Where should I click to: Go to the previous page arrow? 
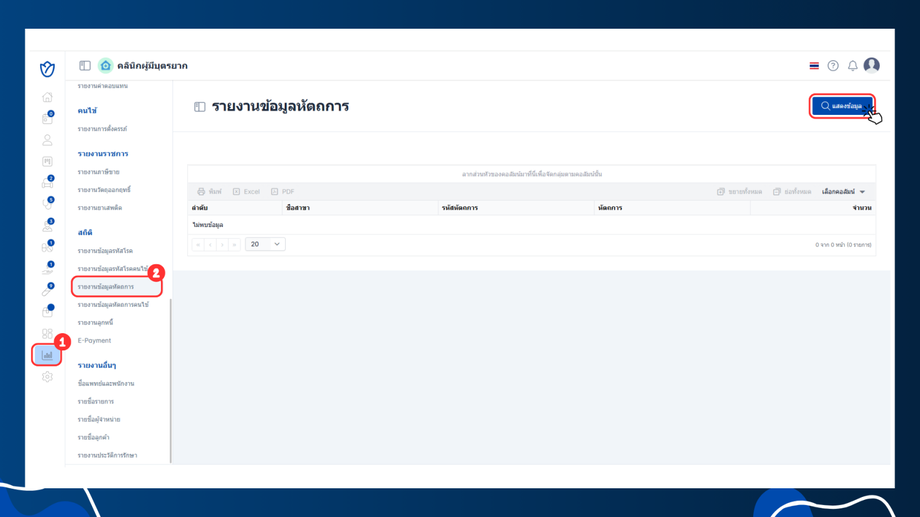point(210,244)
